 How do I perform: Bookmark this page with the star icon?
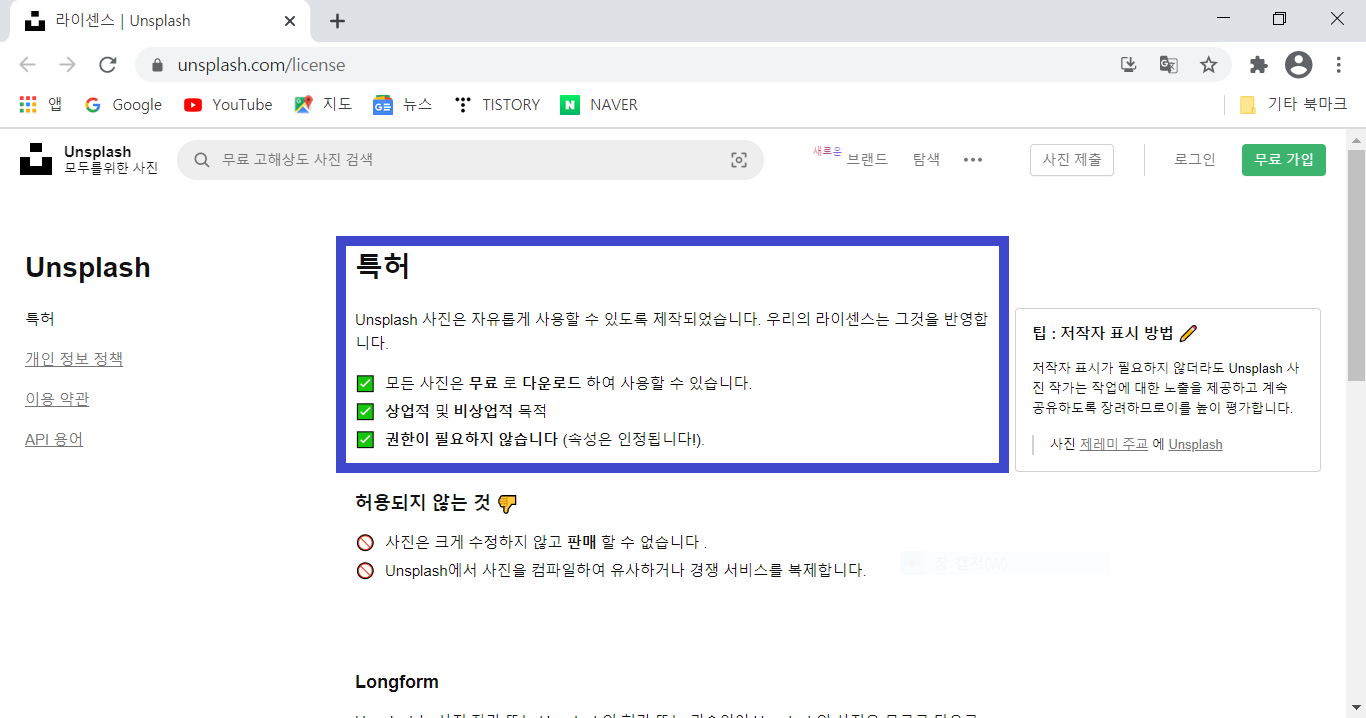tap(1208, 65)
